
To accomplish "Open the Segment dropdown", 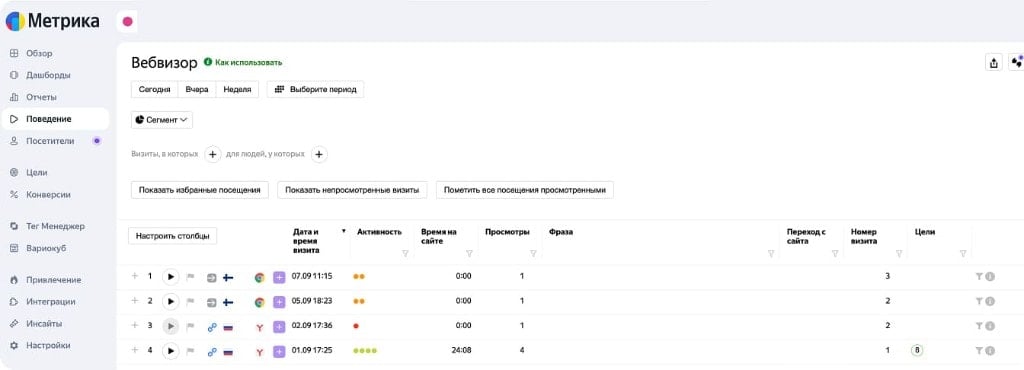I will point(162,120).
